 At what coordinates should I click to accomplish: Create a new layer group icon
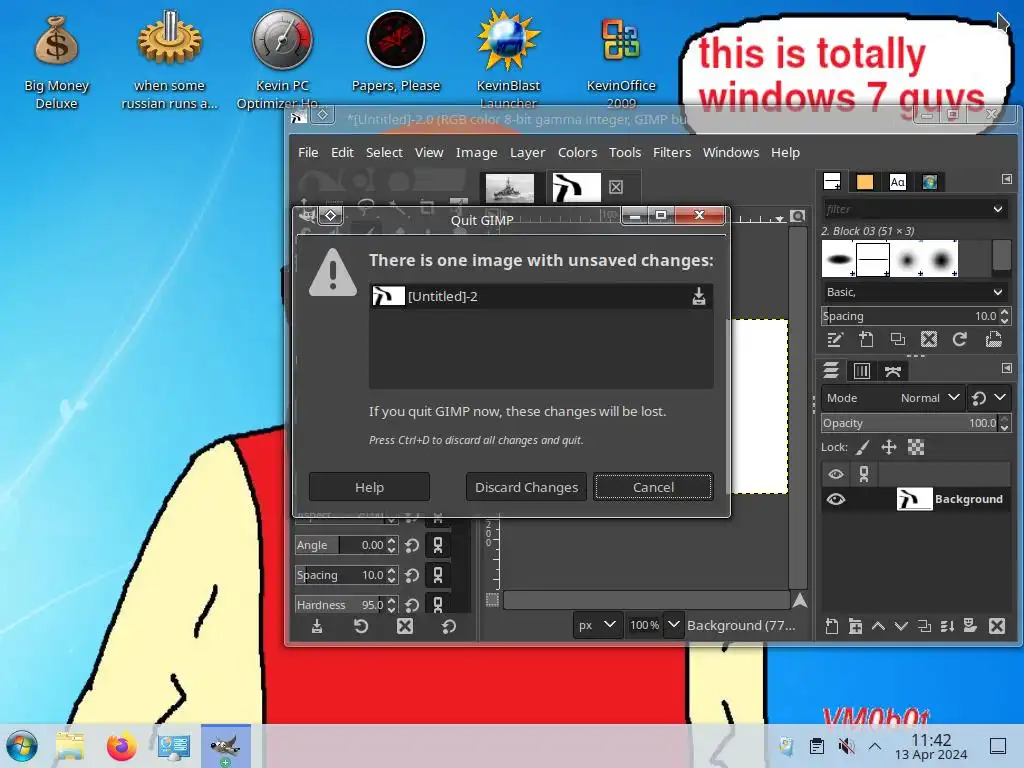pos(855,626)
